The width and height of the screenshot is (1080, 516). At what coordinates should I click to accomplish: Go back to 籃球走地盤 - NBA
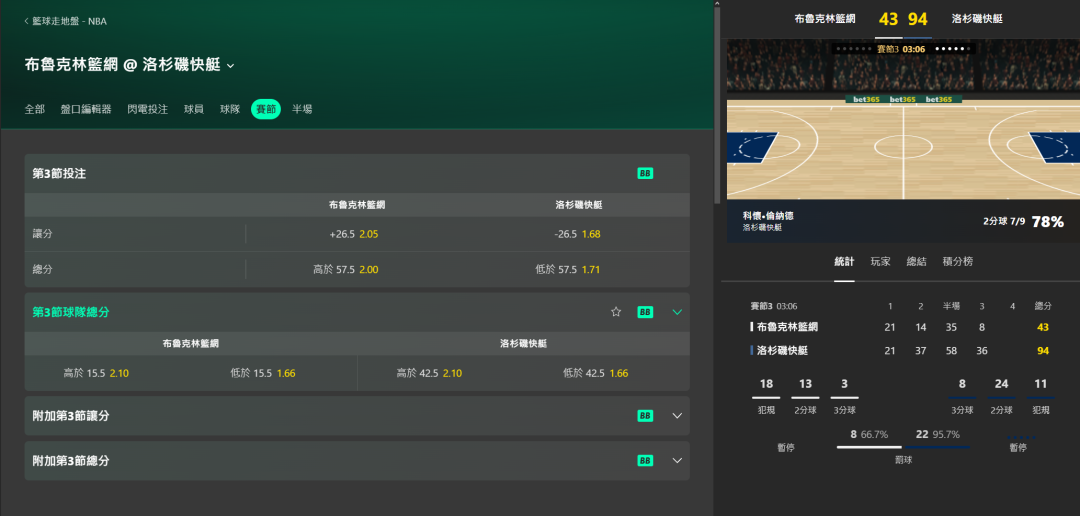click(65, 21)
